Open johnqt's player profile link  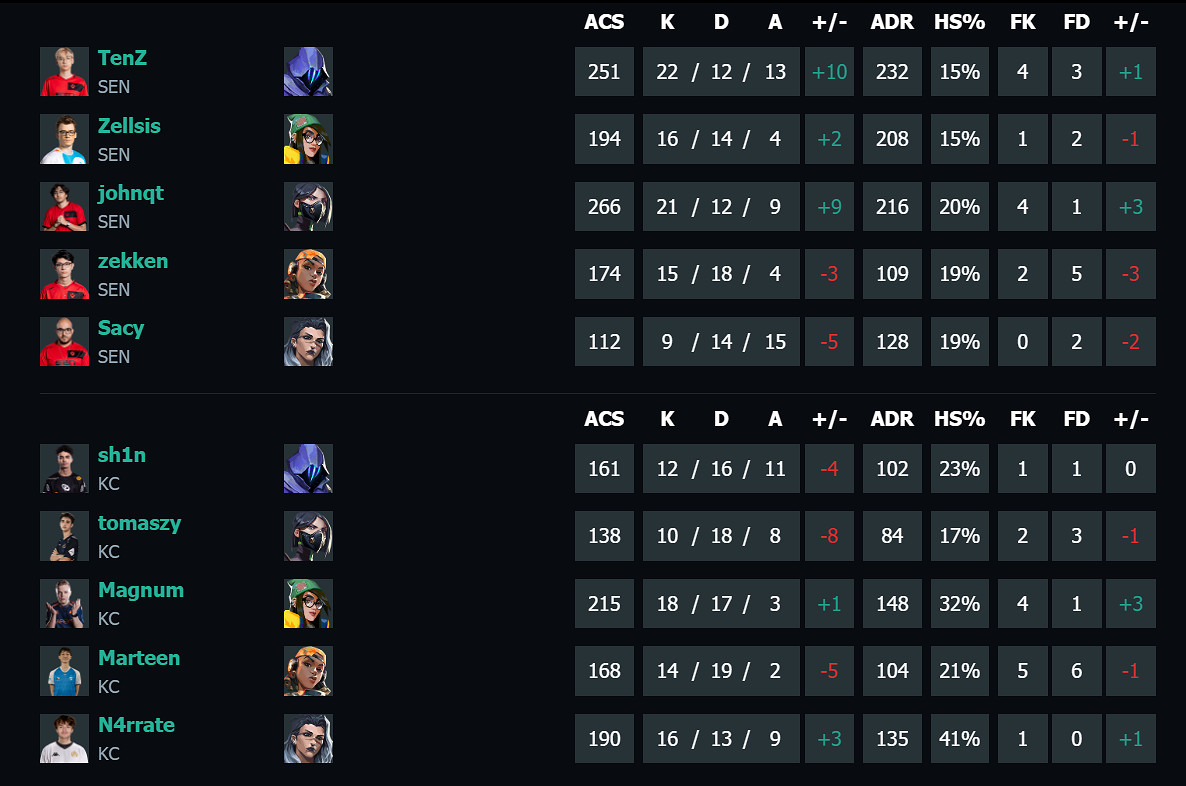130,193
